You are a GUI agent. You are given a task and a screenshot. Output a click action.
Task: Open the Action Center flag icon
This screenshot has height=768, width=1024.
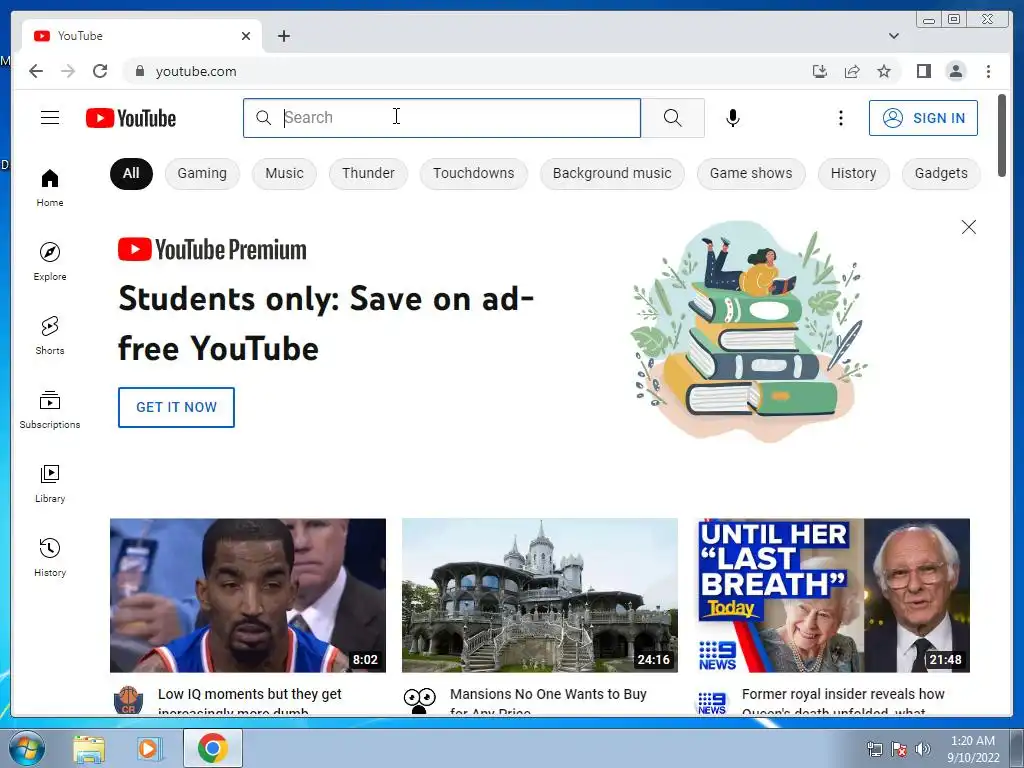[899, 749]
